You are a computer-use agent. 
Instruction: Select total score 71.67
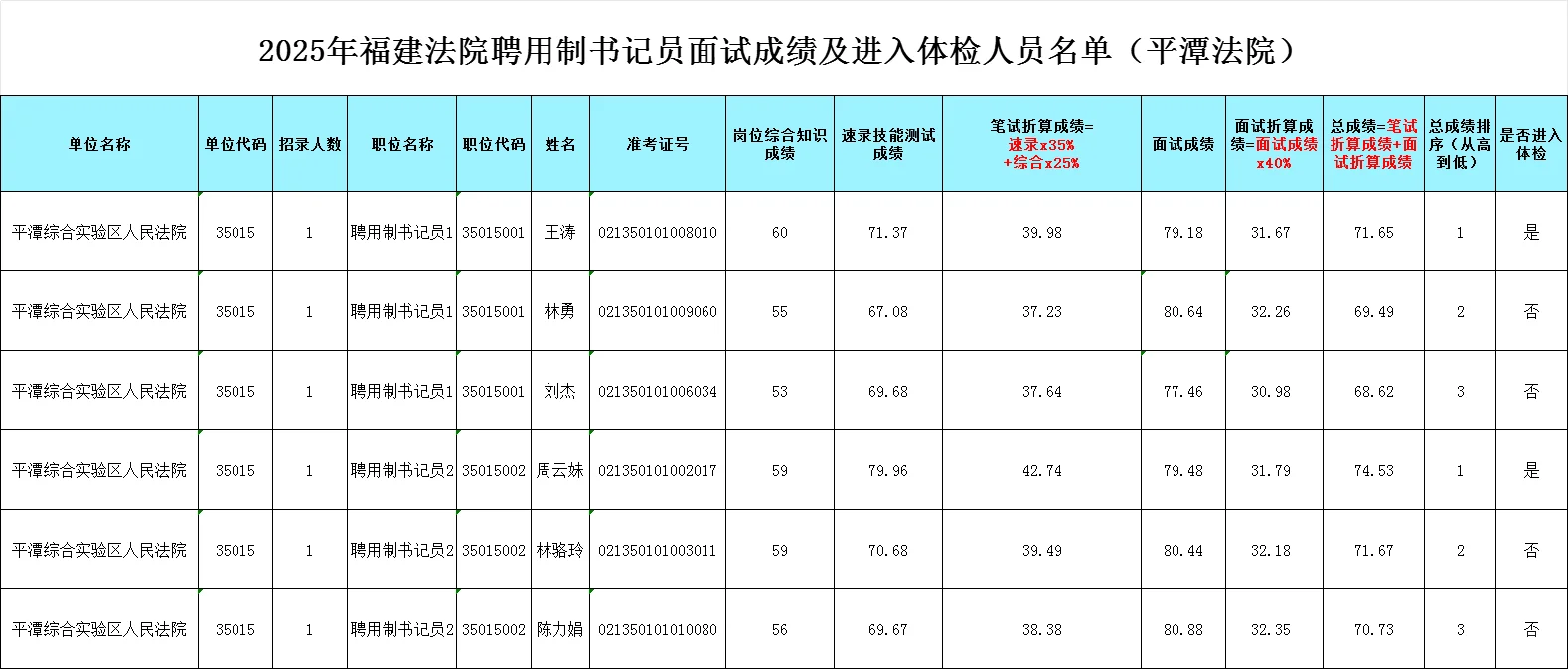coord(1373,550)
